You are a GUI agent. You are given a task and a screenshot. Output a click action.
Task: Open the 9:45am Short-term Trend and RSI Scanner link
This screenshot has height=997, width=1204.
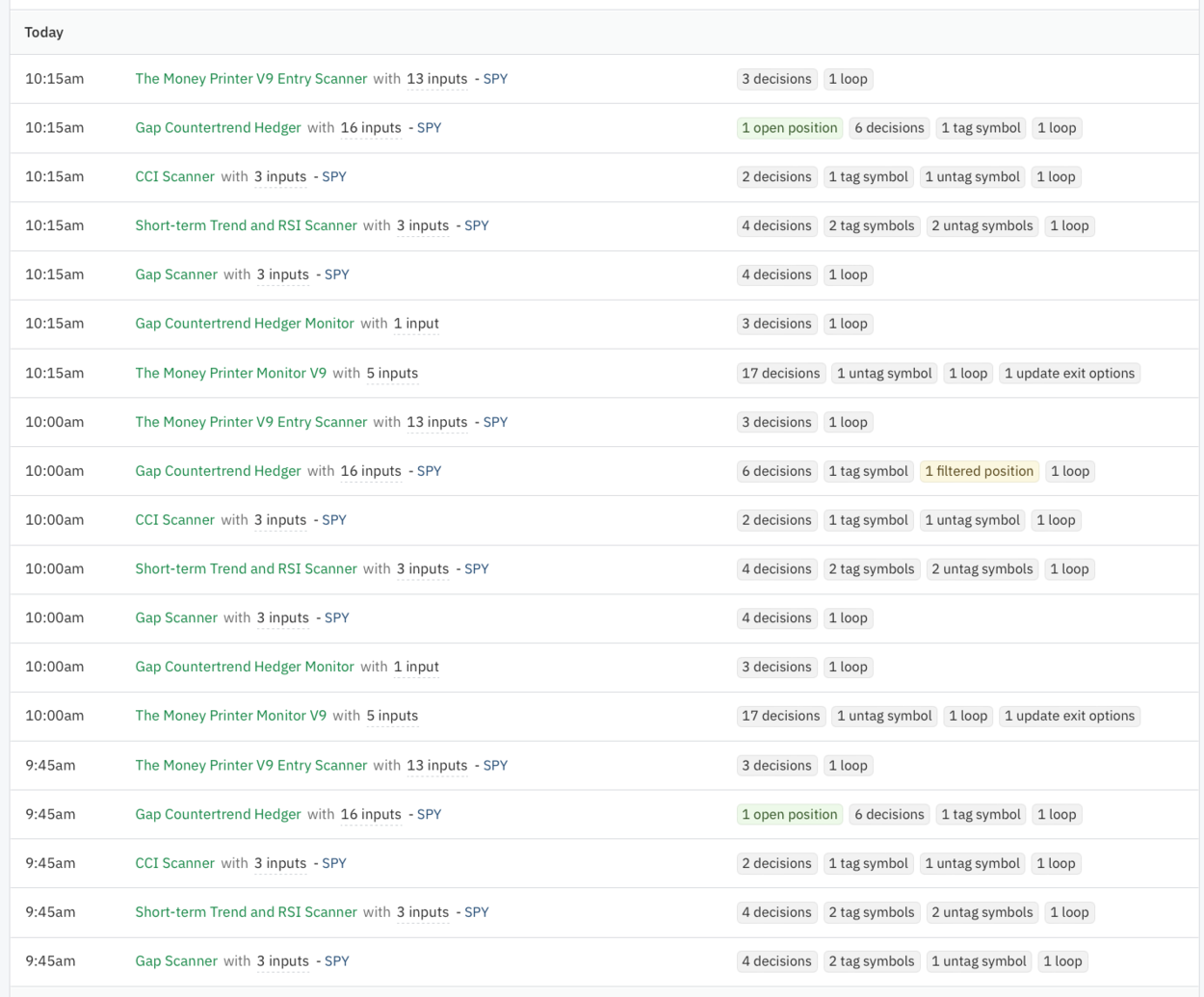coord(246,912)
